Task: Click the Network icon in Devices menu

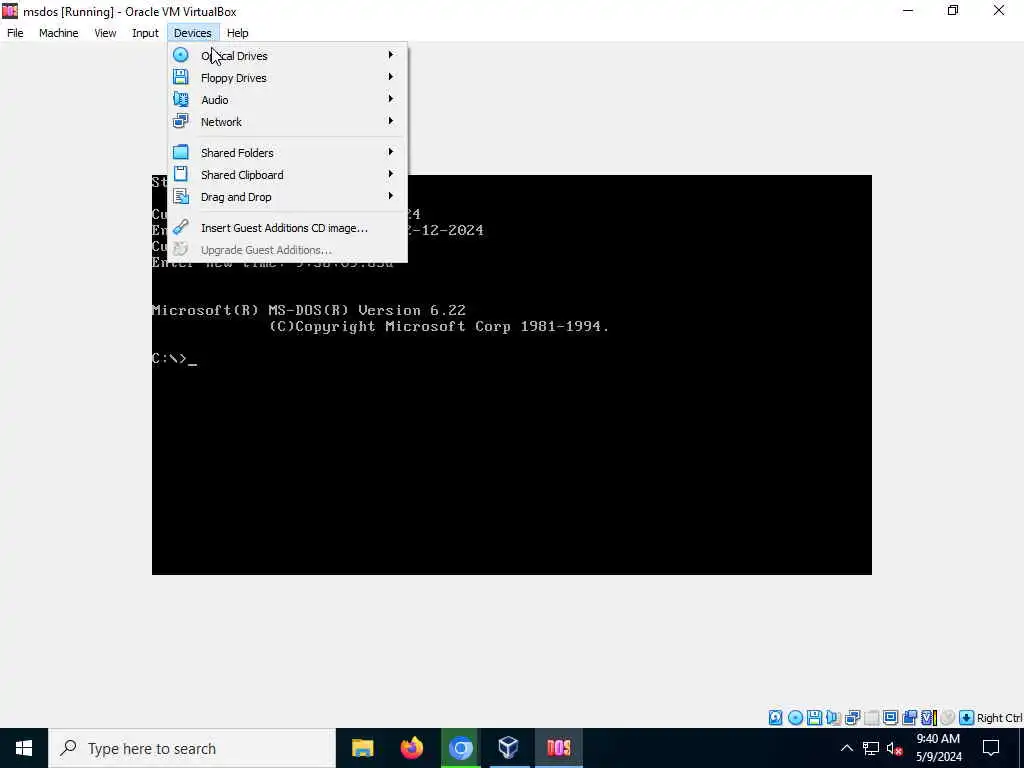Action: pos(180,121)
